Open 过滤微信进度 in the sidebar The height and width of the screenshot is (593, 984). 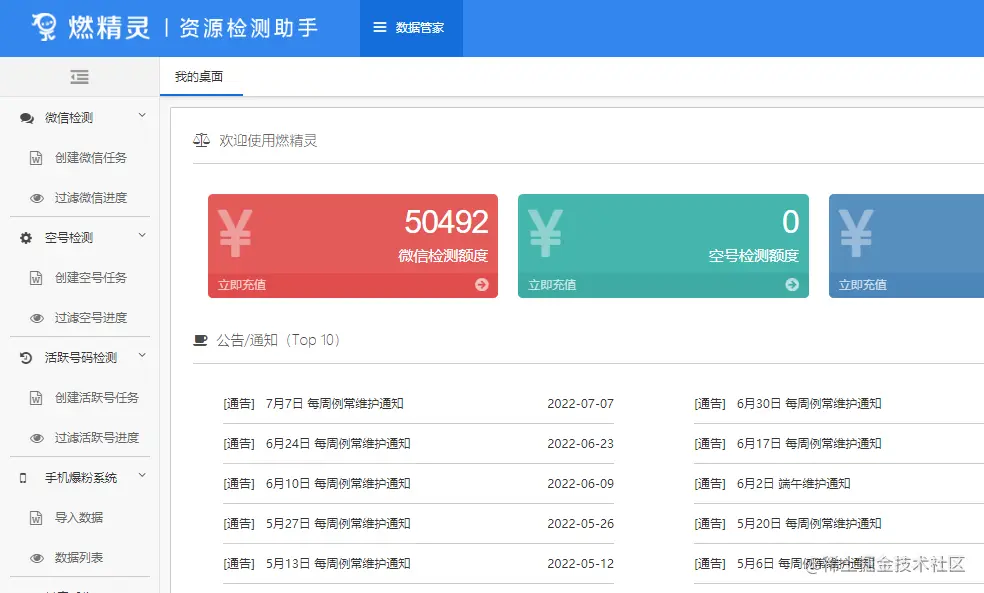[90, 198]
